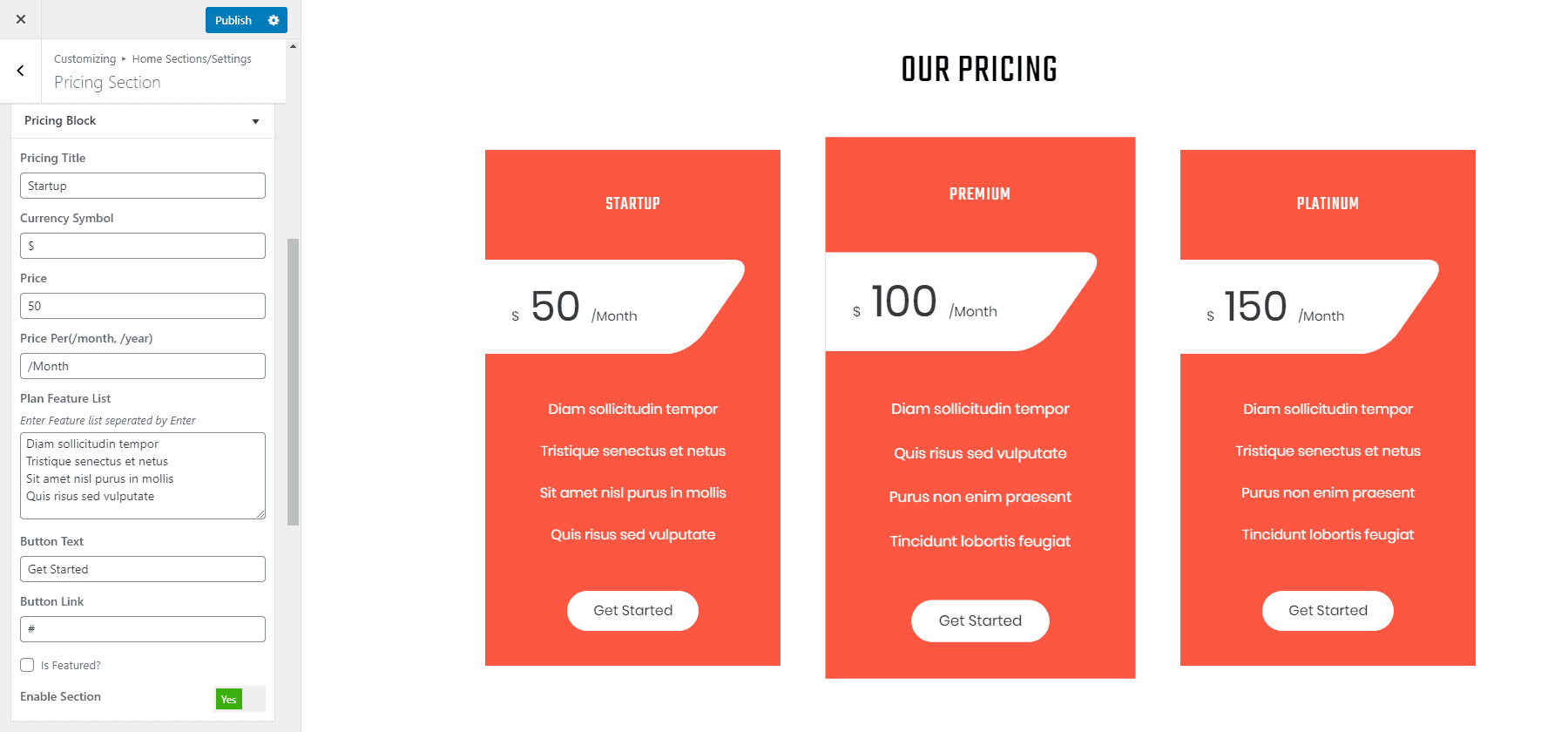The image size is (1568, 732).
Task: Click the Premium plan title heading
Action: [980, 194]
